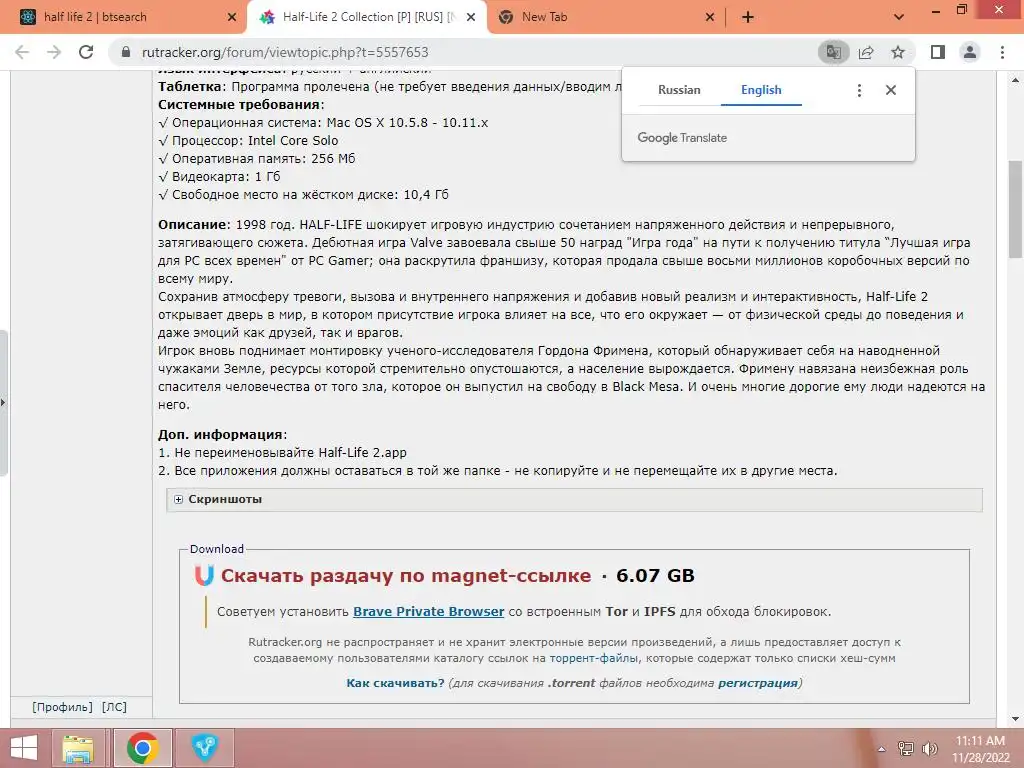Click the magnet icon beside download link
Image resolution: width=1024 pixels, height=768 pixels.
tap(204, 575)
